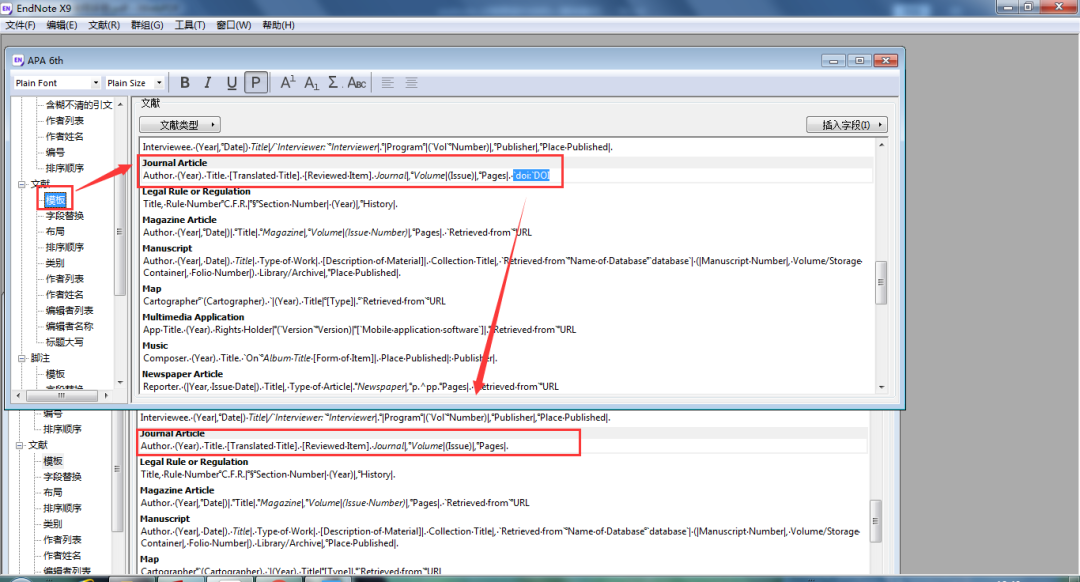Image resolution: width=1080 pixels, height=582 pixels.
Task: Click the template pane scroll-down arrow
Action: (x=881, y=387)
